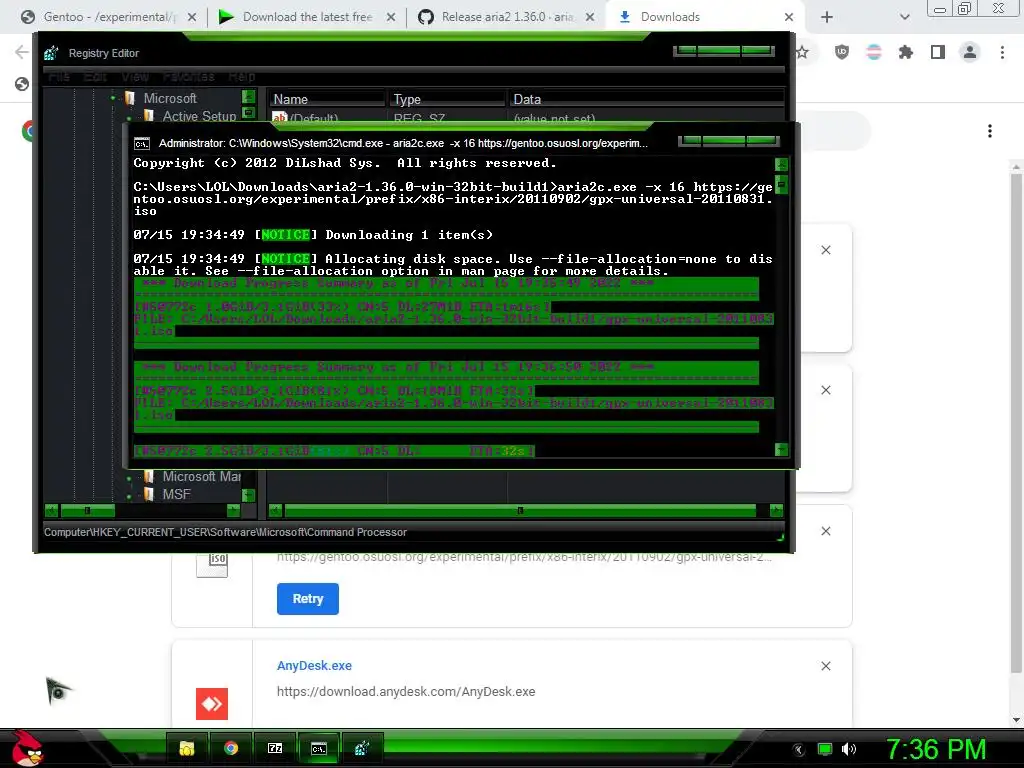Screen dimensions: 1024x768
Task: Open Registry Editor Help menu
Action: click(x=242, y=76)
